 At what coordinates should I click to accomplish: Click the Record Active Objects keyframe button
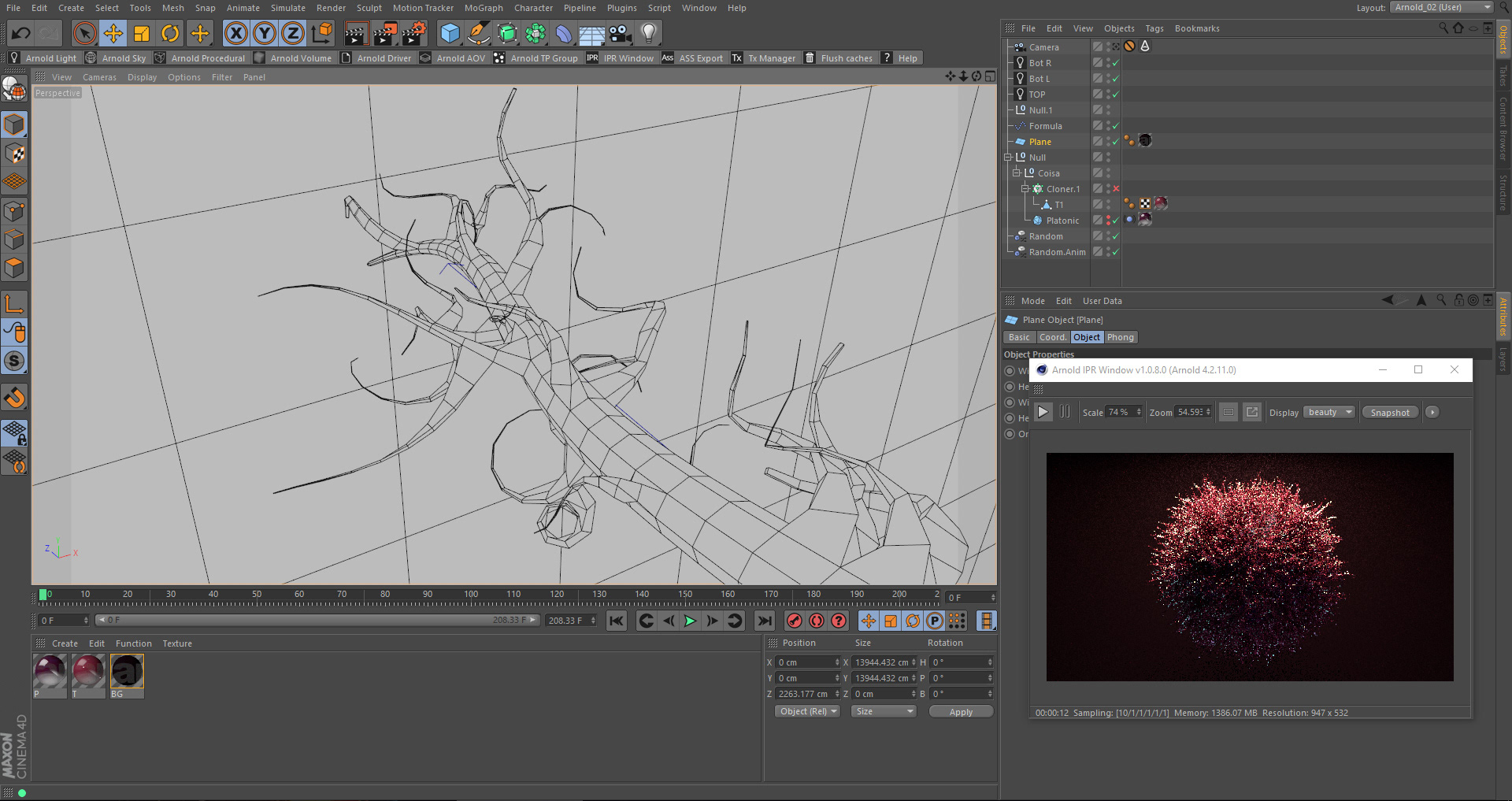point(794,621)
